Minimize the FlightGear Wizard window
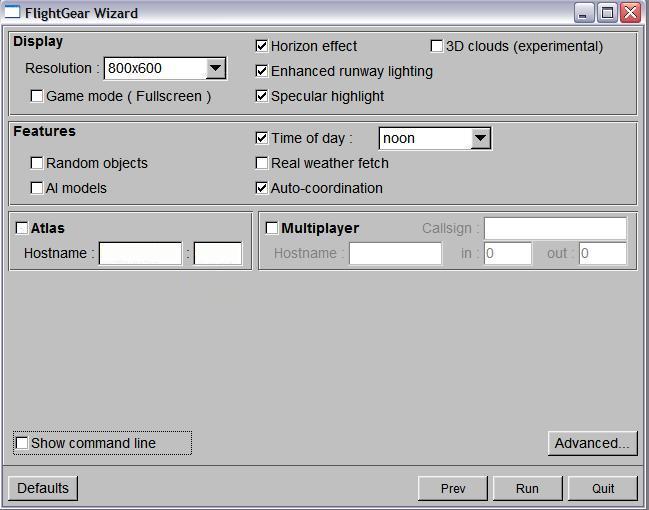This screenshot has height=510, width=649. [x=584, y=12]
